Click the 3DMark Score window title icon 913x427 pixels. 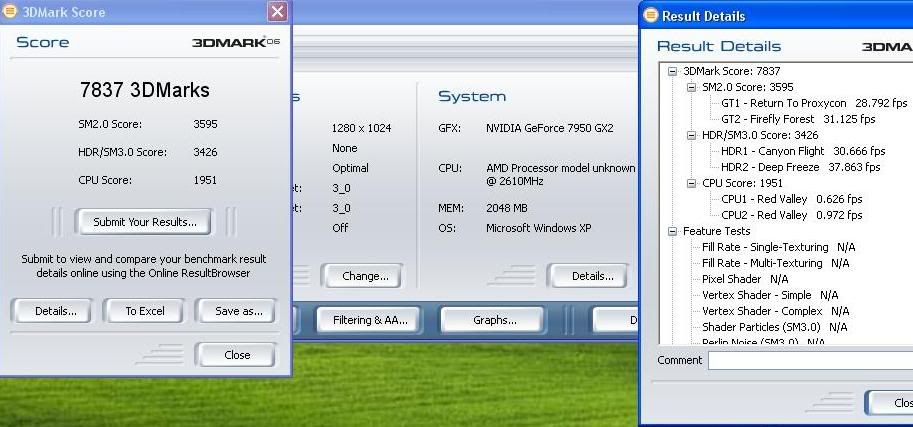point(10,11)
